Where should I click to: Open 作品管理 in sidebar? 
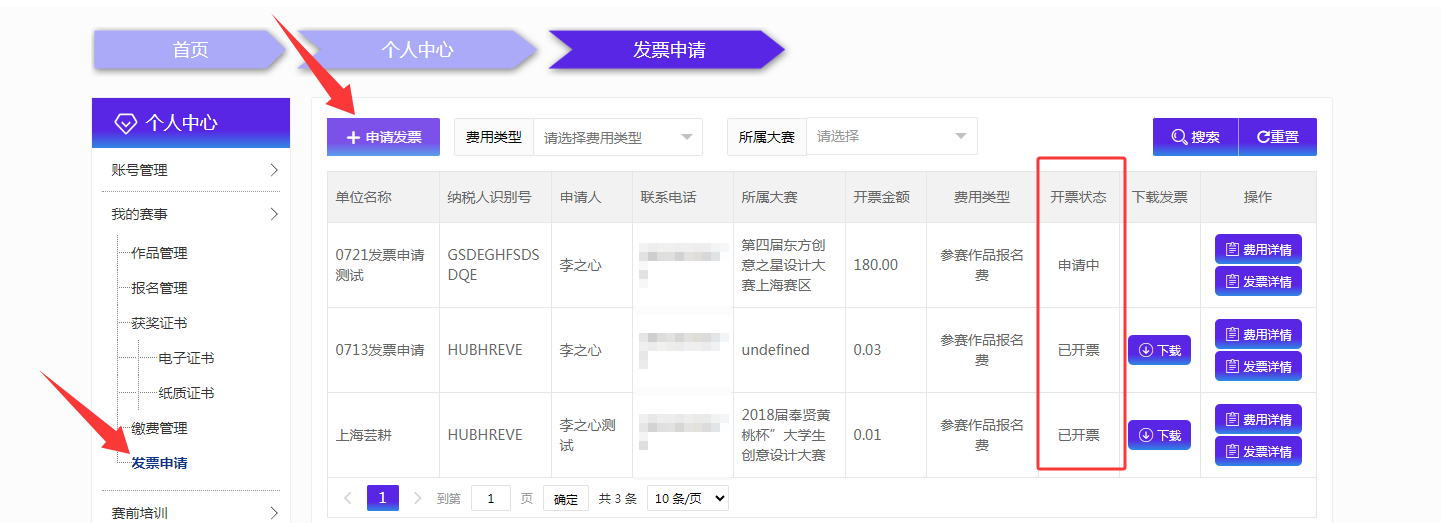click(159, 253)
